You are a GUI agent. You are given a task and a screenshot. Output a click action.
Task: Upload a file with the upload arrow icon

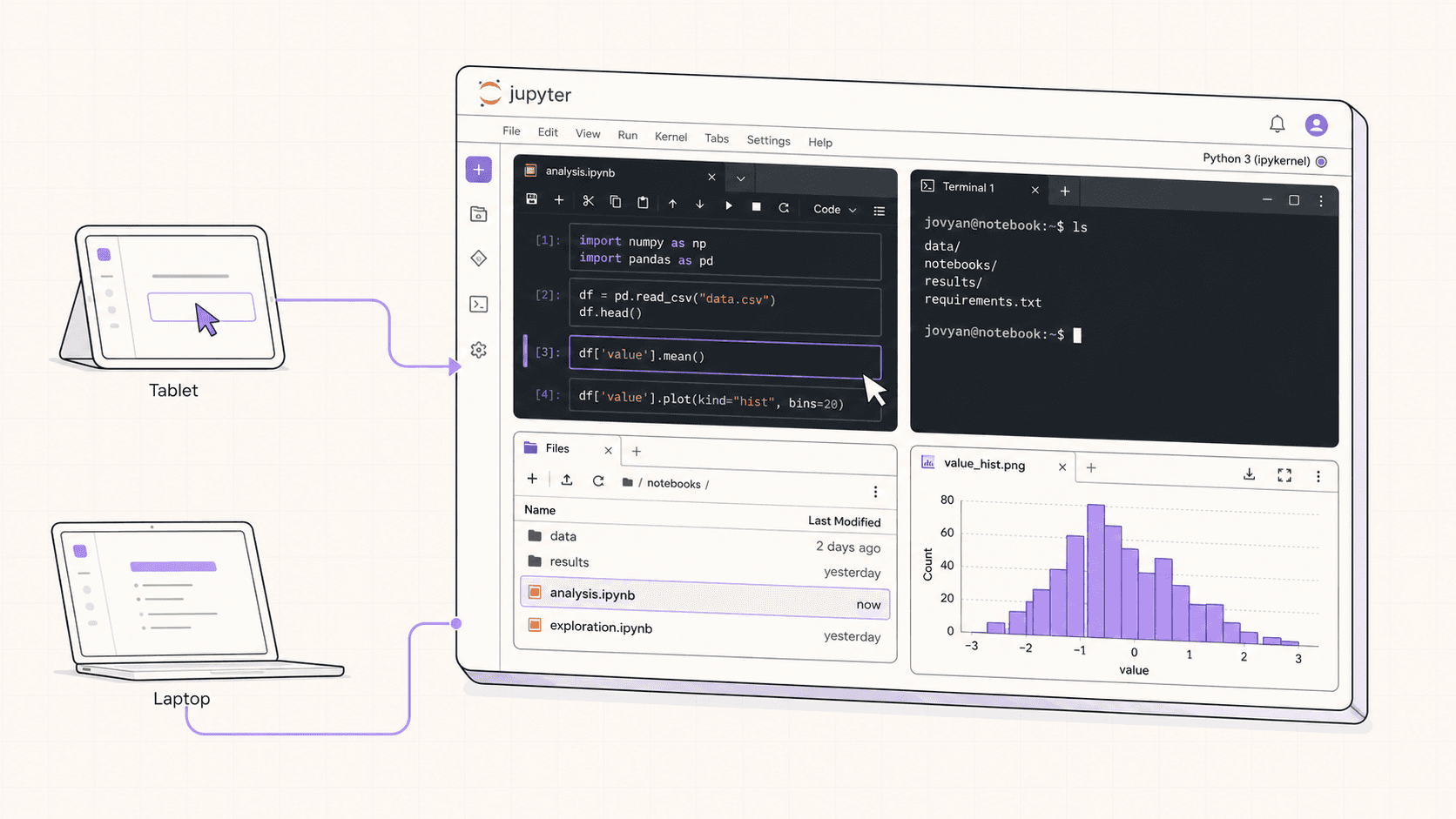566,480
